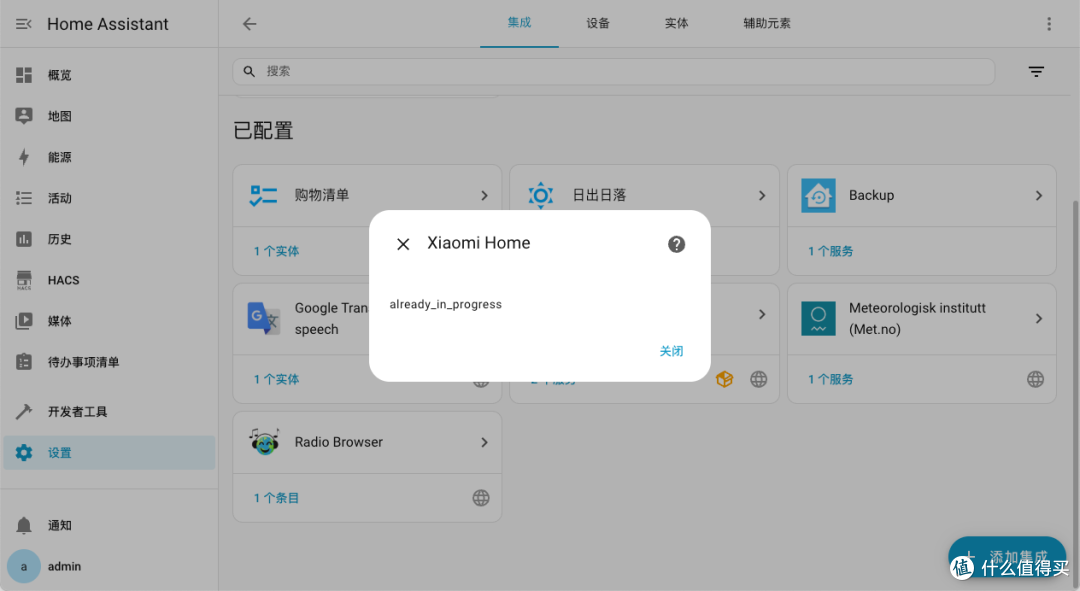Open 1 个服务 link under Backup

tap(831, 251)
